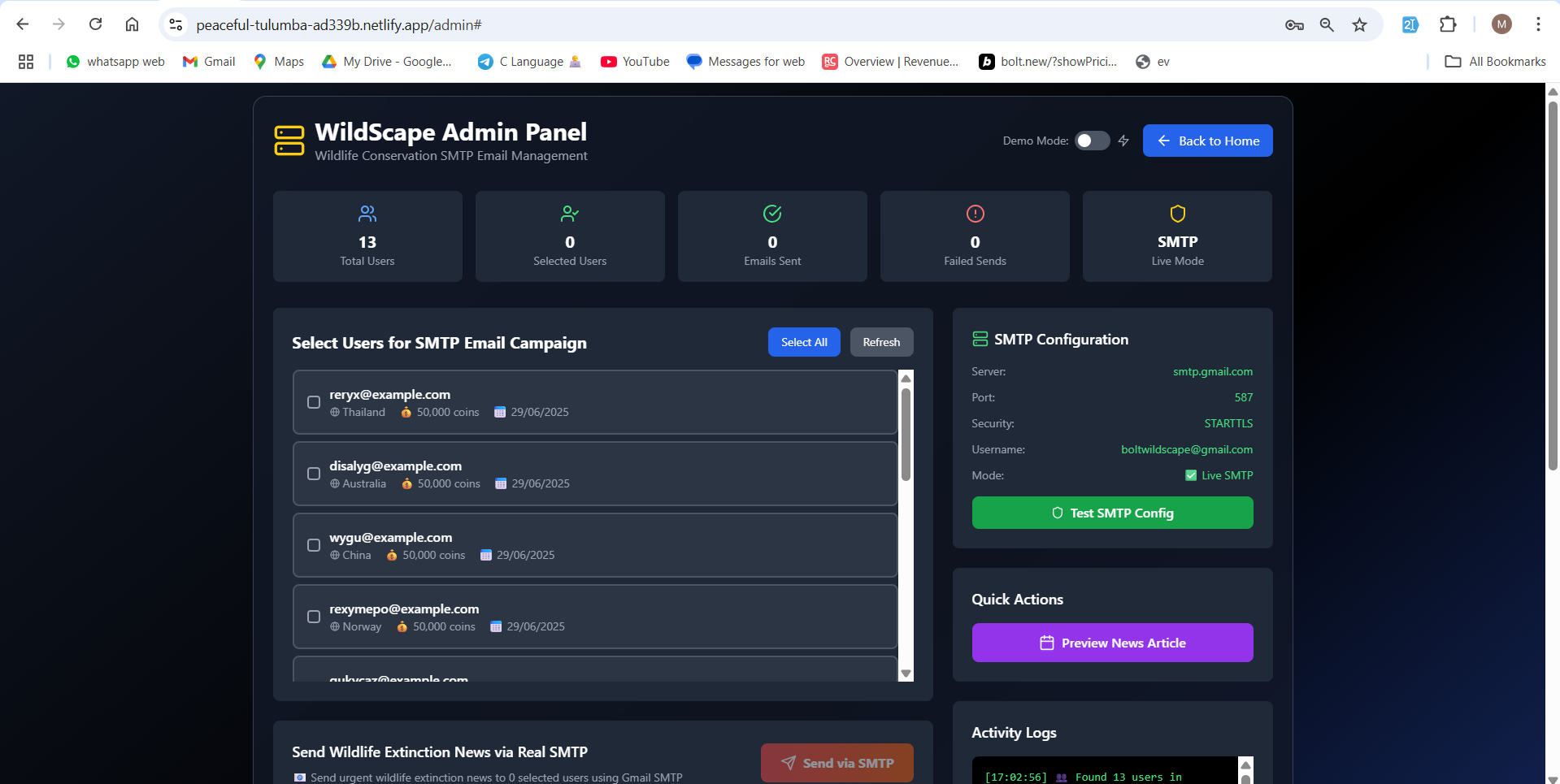Screen dimensions: 1560x784
Task: Open the zoom magnifier icon
Action: pyautogui.click(x=1327, y=25)
